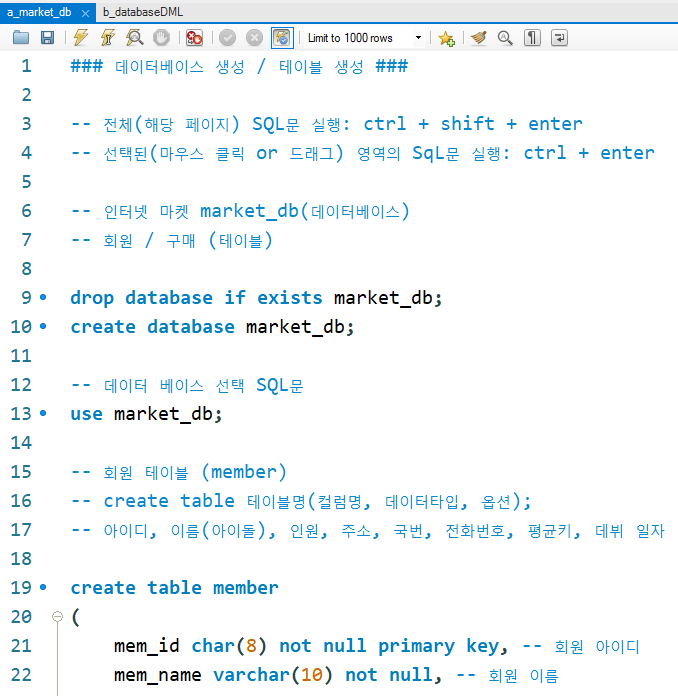Toggle word wrap with the wrap arrow icon
The height and width of the screenshot is (696, 678).
coord(559,38)
